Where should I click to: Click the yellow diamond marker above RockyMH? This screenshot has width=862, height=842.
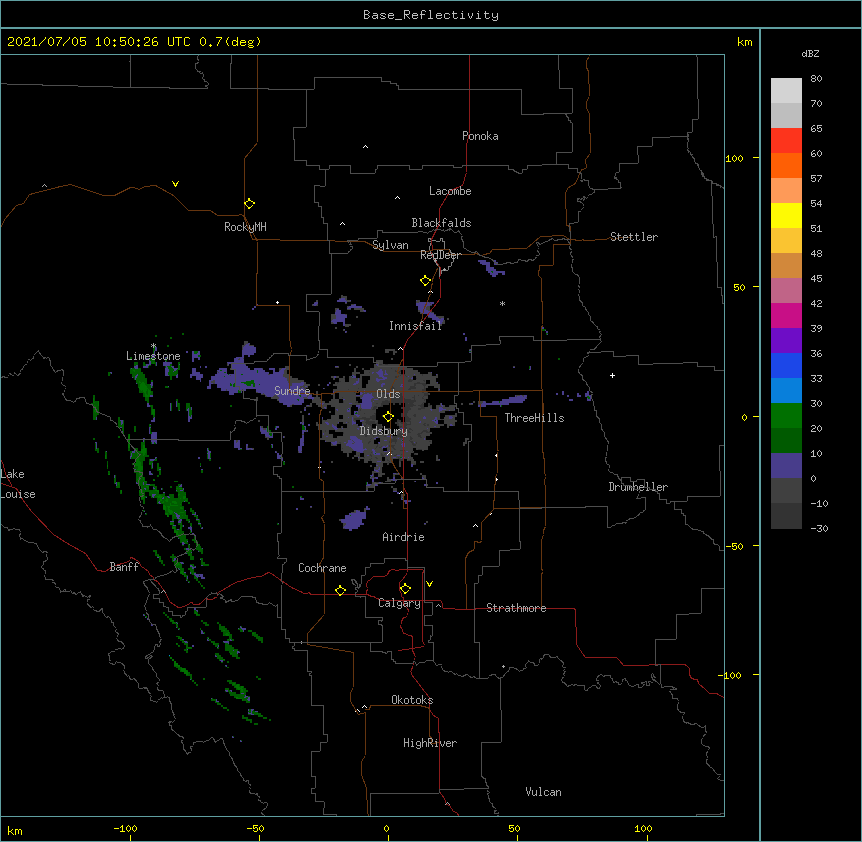[x=249, y=204]
